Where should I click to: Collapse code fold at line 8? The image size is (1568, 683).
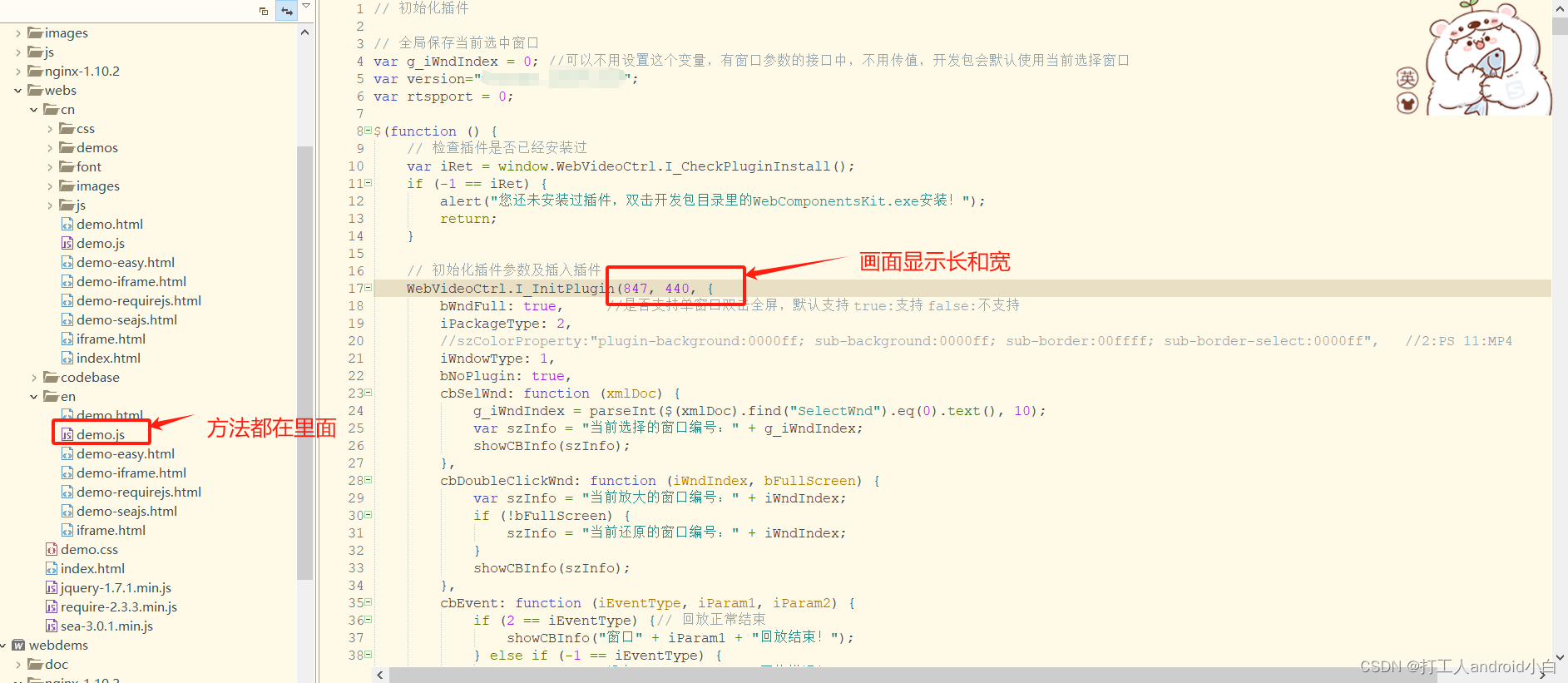(x=368, y=131)
